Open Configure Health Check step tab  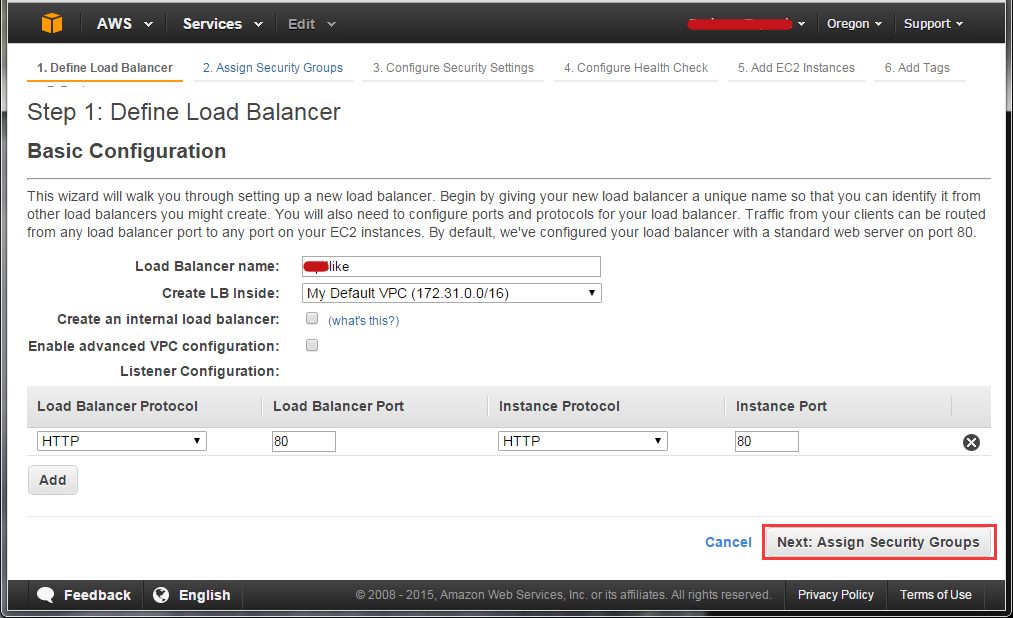(636, 68)
